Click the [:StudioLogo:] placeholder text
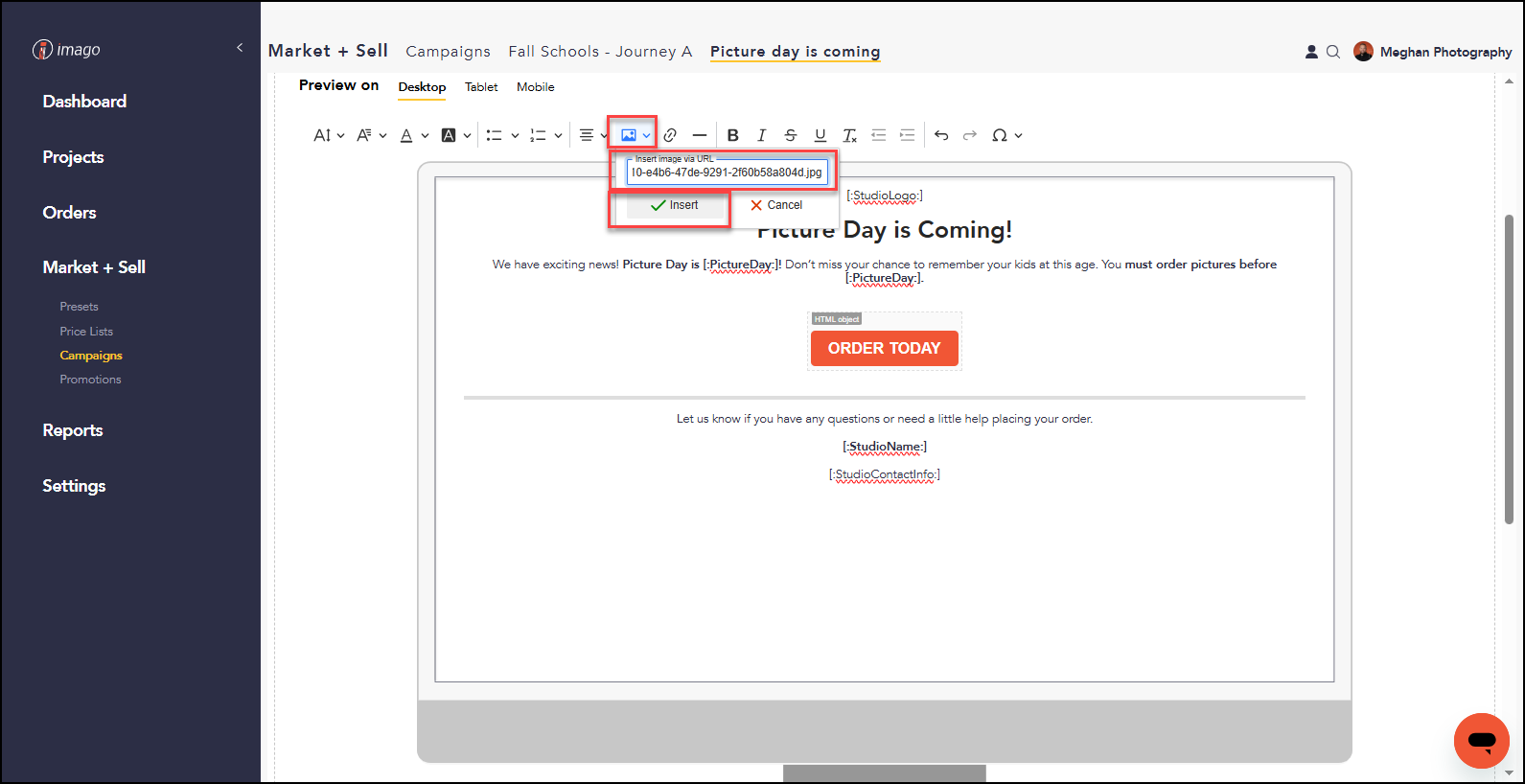 click(885, 196)
